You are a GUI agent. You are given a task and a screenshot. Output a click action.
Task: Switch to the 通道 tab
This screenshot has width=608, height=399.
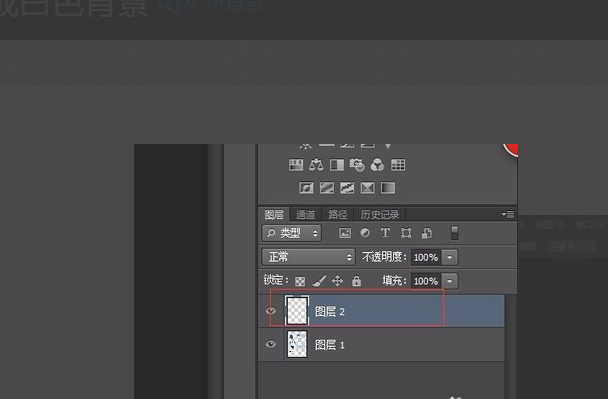point(306,214)
